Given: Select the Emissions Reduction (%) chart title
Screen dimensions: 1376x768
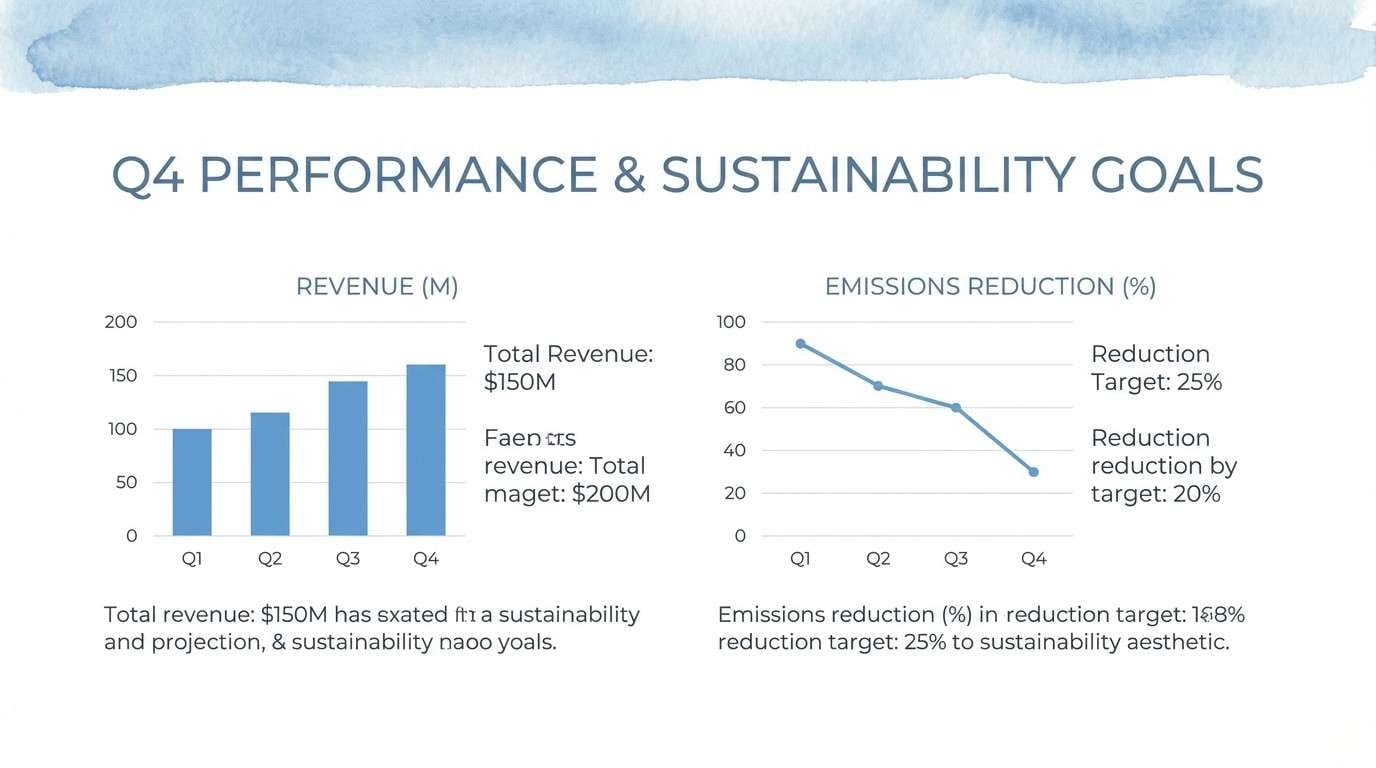Looking at the screenshot, I should 990,287.
